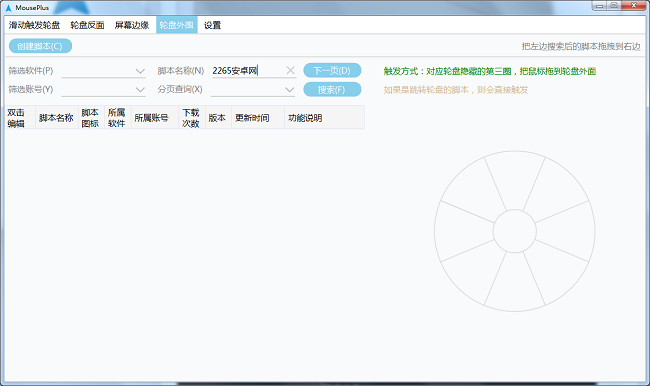The image size is (650, 386).
Task: Clear the 脚本名称 field with the X icon
Action: [x=291, y=70]
